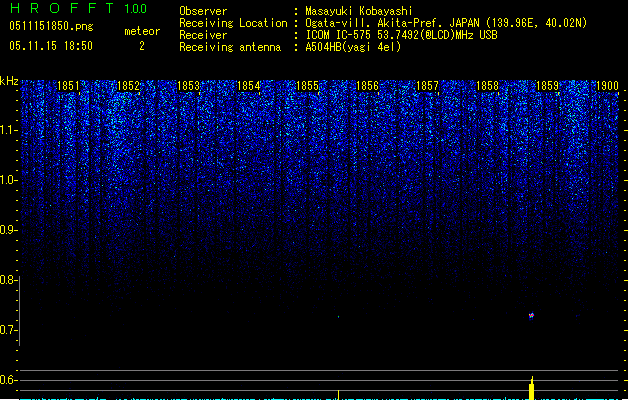Click the Observer field label
629x400 pixels.
[203, 11]
